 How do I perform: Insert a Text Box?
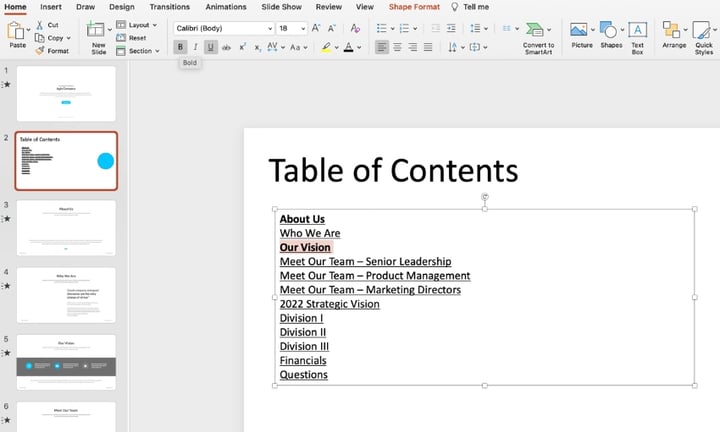coord(637,30)
